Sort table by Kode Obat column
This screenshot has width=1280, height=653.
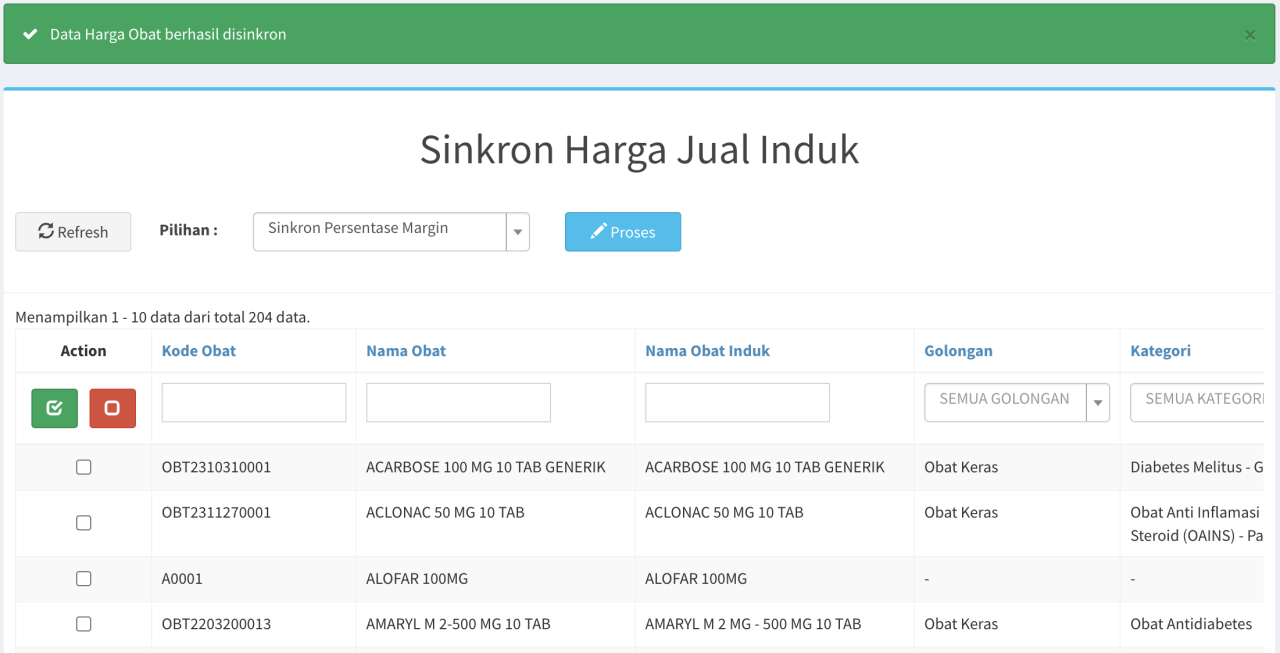point(199,351)
